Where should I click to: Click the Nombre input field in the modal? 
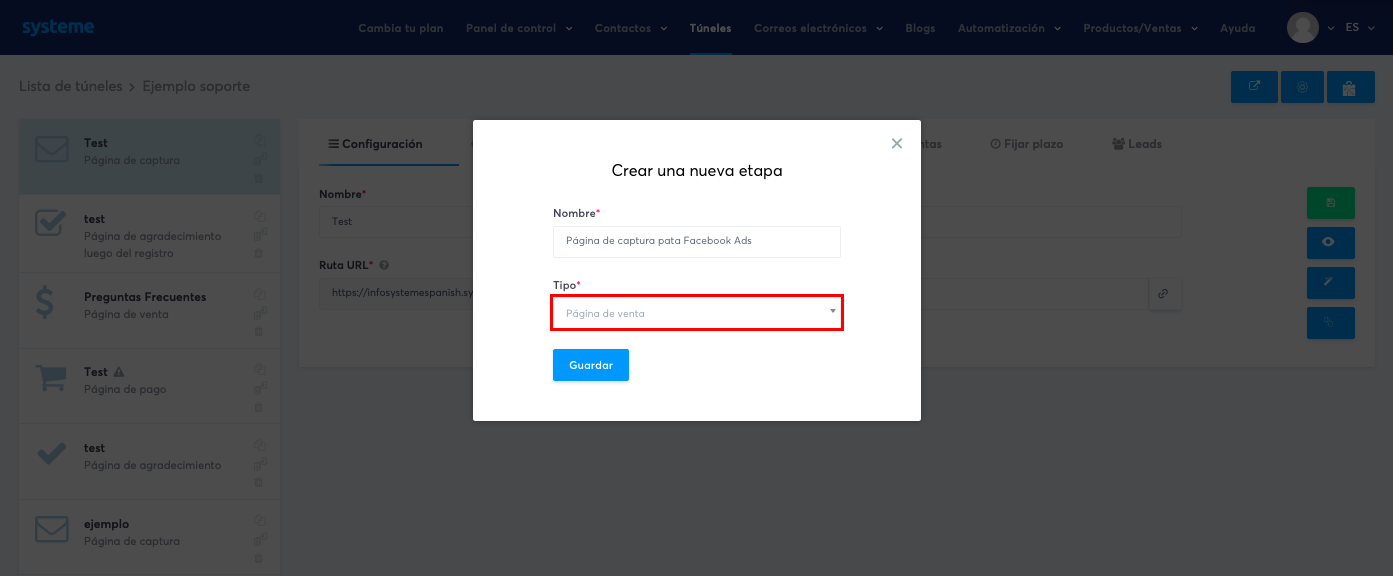tap(697, 242)
